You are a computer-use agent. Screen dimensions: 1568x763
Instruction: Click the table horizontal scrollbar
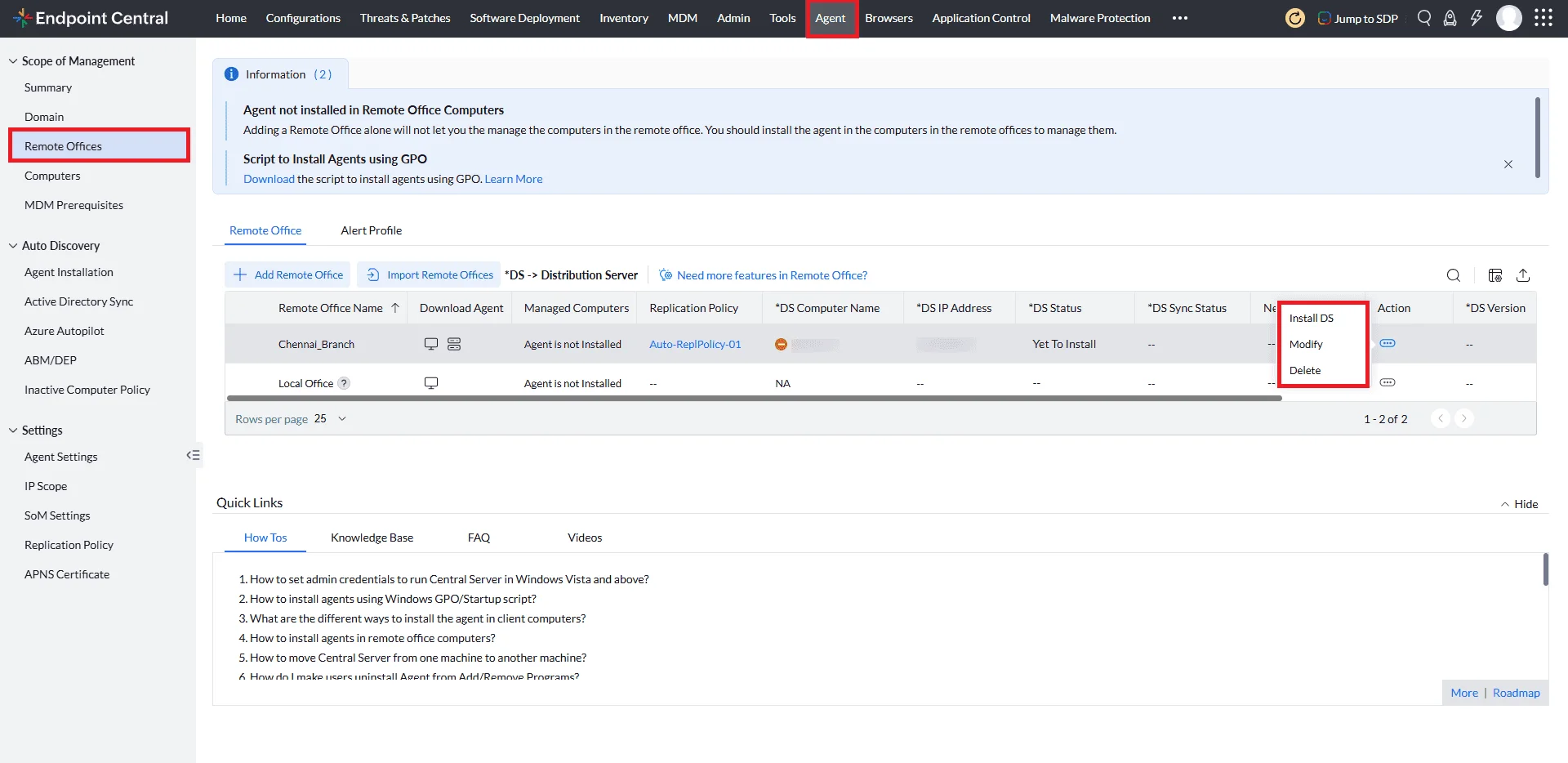coord(754,399)
